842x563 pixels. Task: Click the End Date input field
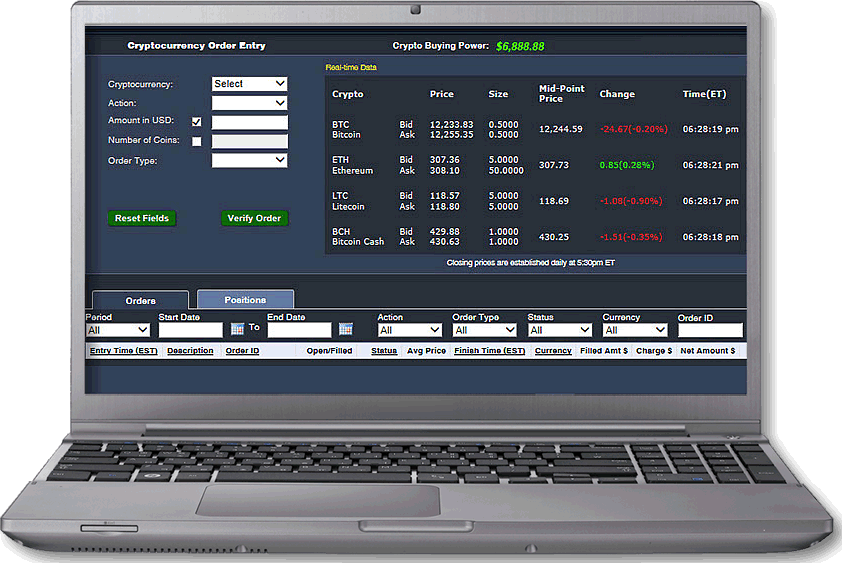point(300,330)
